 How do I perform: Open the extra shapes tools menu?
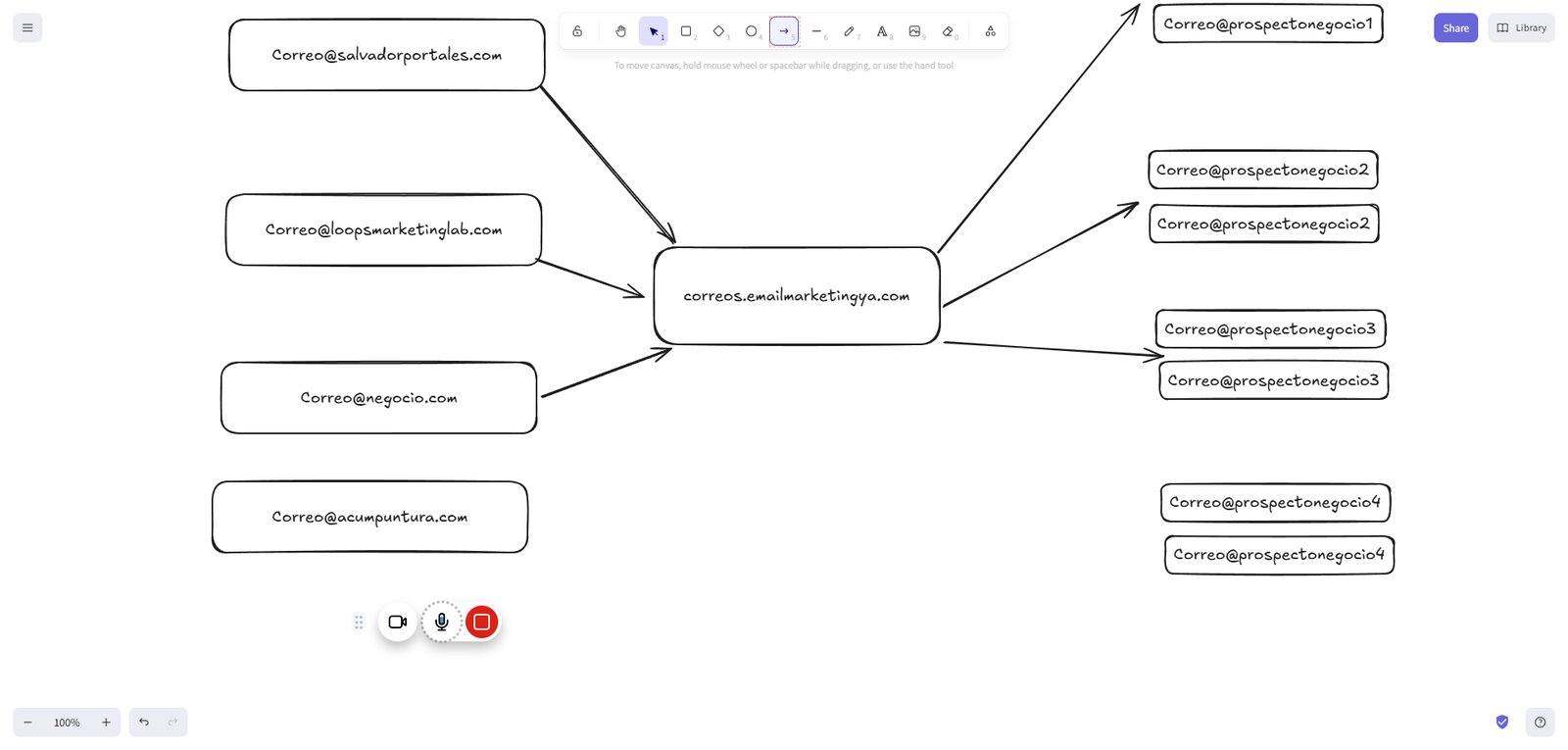(x=990, y=31)
